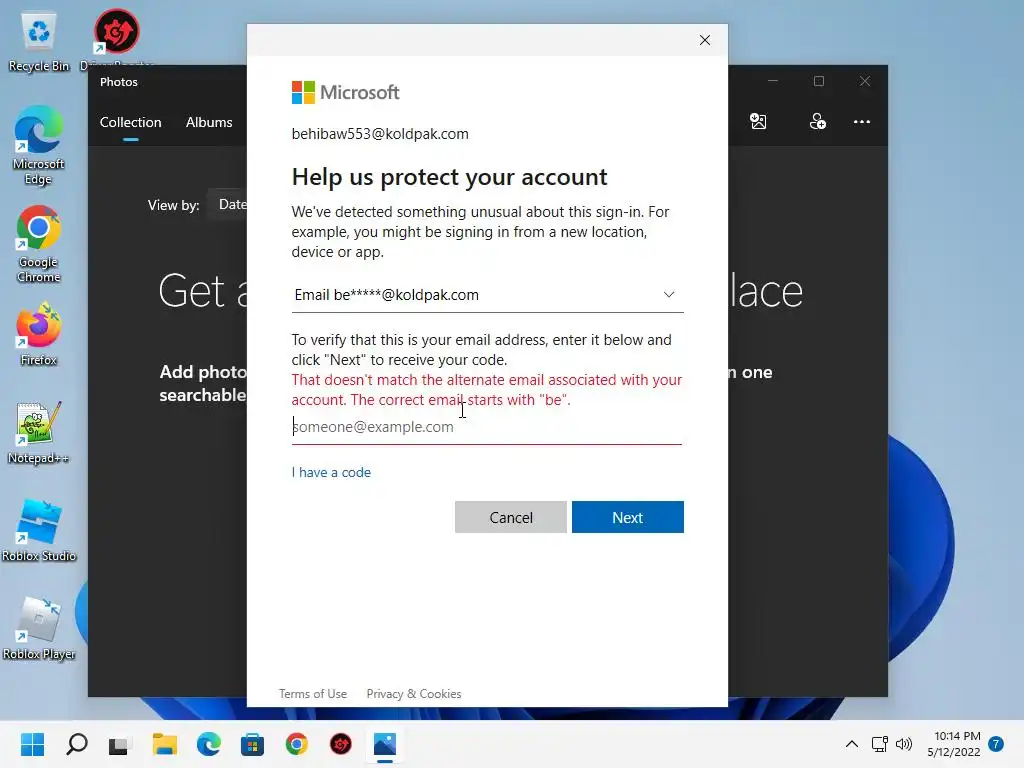Open Privacy & Cookies link
The width and height of the screenshot is (1024, 768).
point(414,694)
